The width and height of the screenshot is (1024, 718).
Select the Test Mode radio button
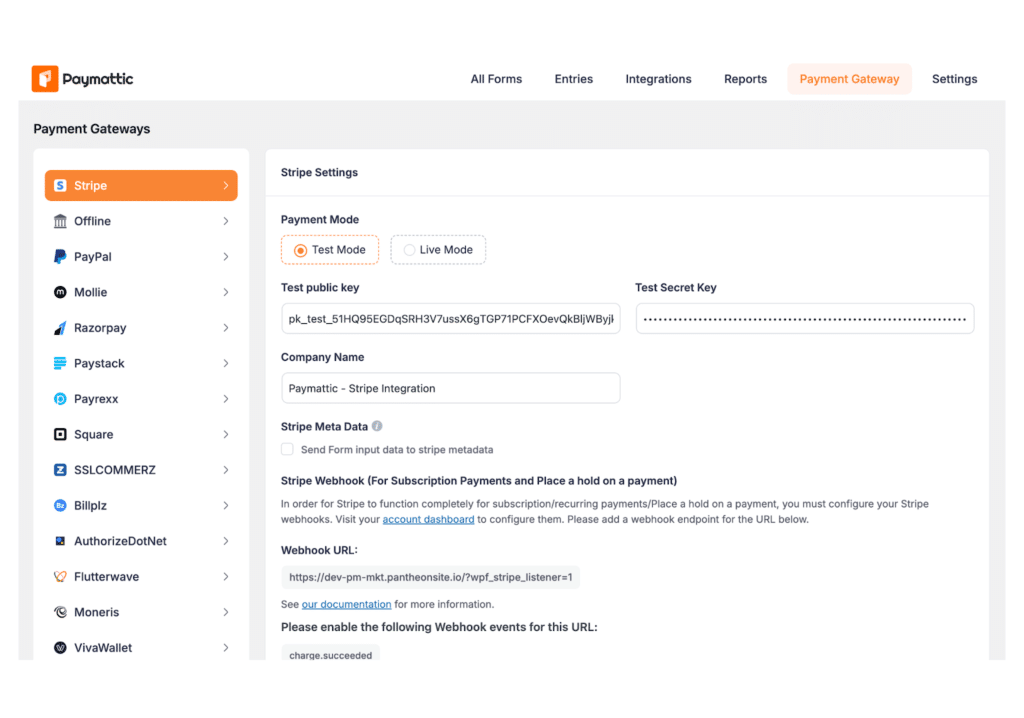point(300,250)
